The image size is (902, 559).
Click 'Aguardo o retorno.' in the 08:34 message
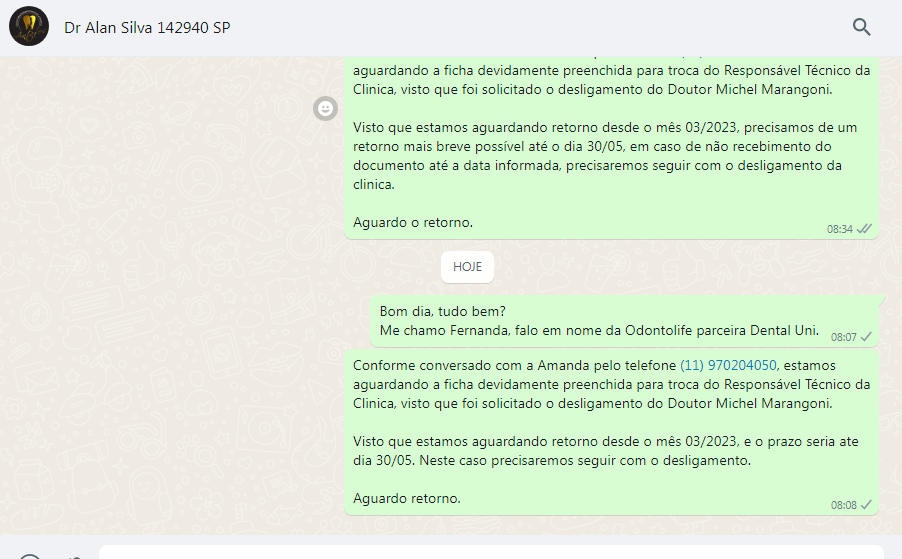pos(413,223)
